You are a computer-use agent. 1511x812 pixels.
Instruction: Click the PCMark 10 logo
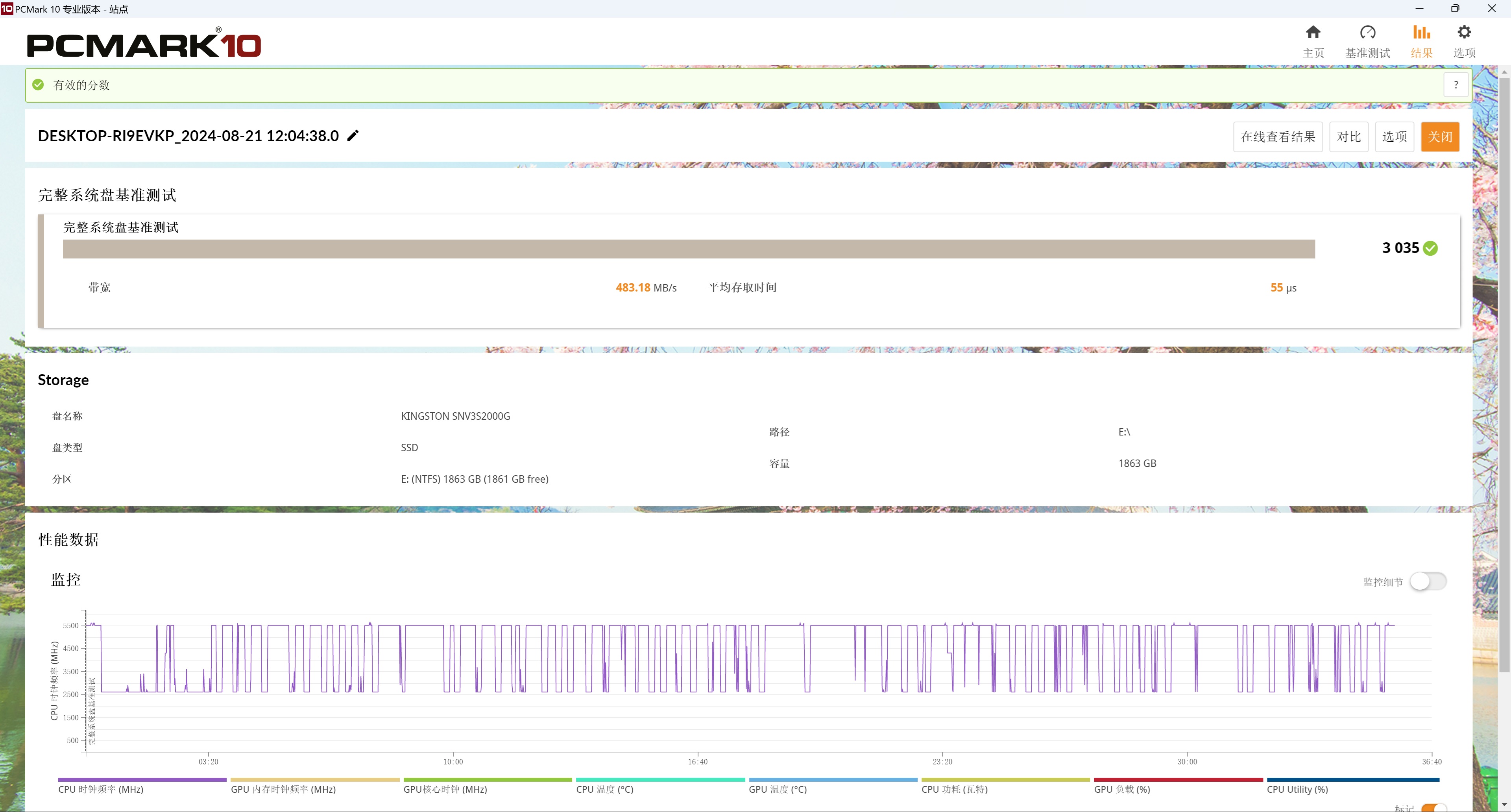pyautogui.click(x=144, y=43)
